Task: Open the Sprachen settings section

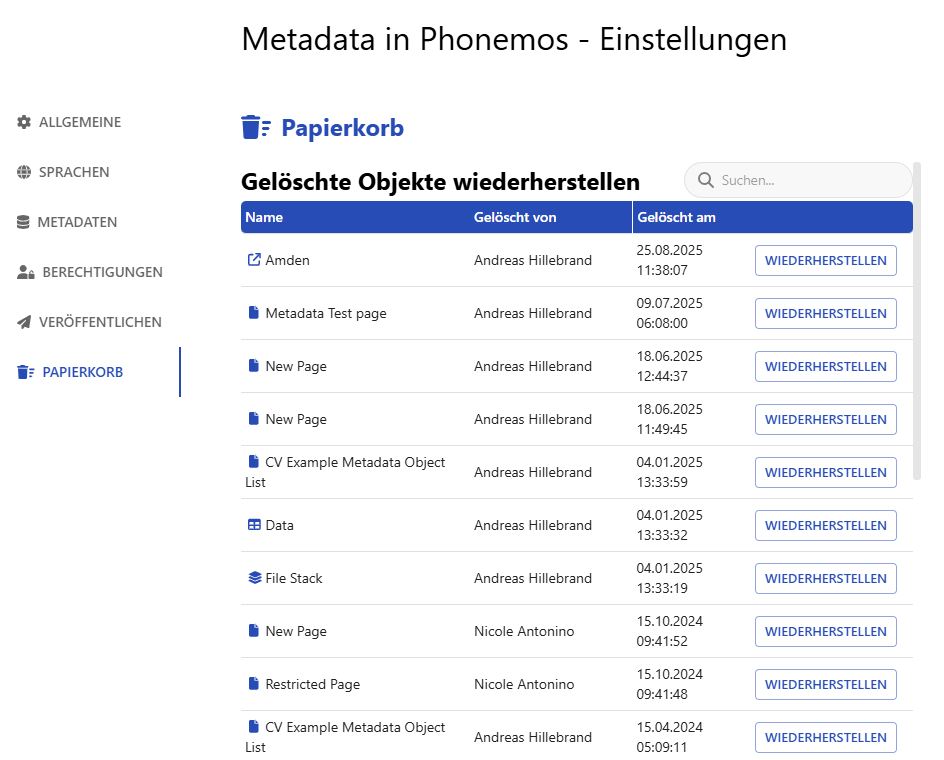Action: (74, 172)
